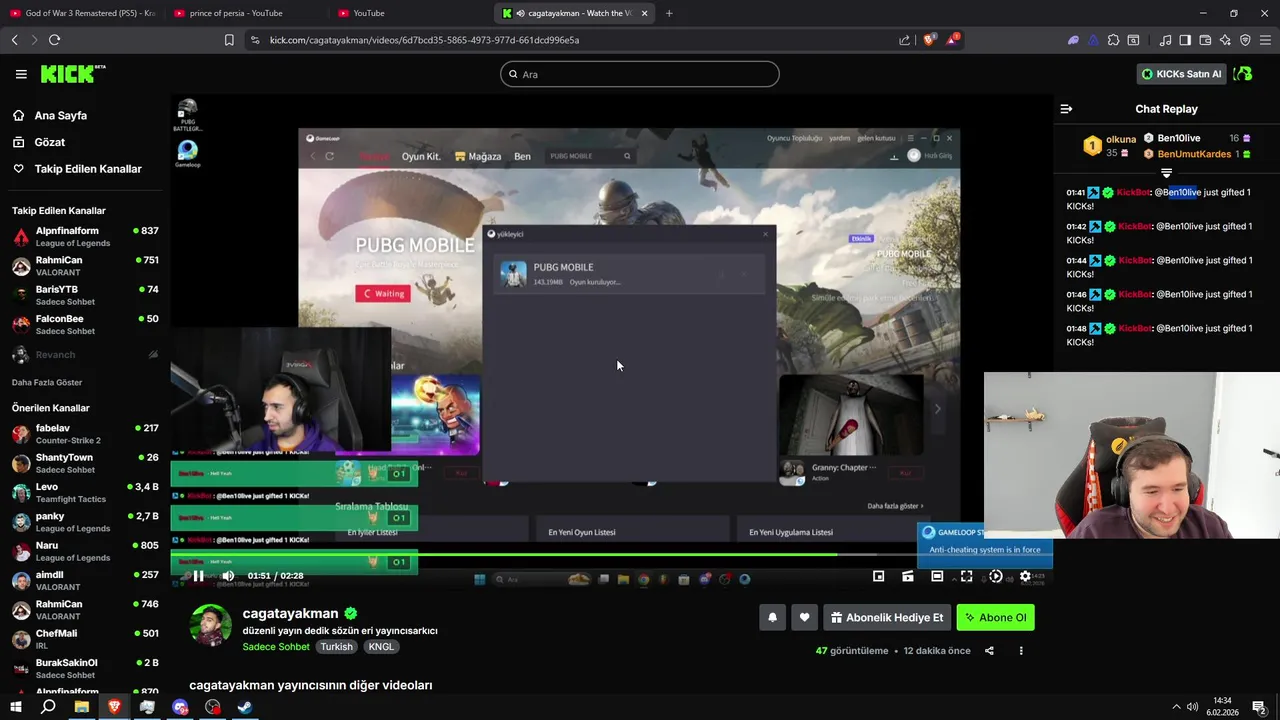The height and width of the screenshot is (720, 1280).
Task: Click the kick.com address bar URL
Action: coord(424,40)
